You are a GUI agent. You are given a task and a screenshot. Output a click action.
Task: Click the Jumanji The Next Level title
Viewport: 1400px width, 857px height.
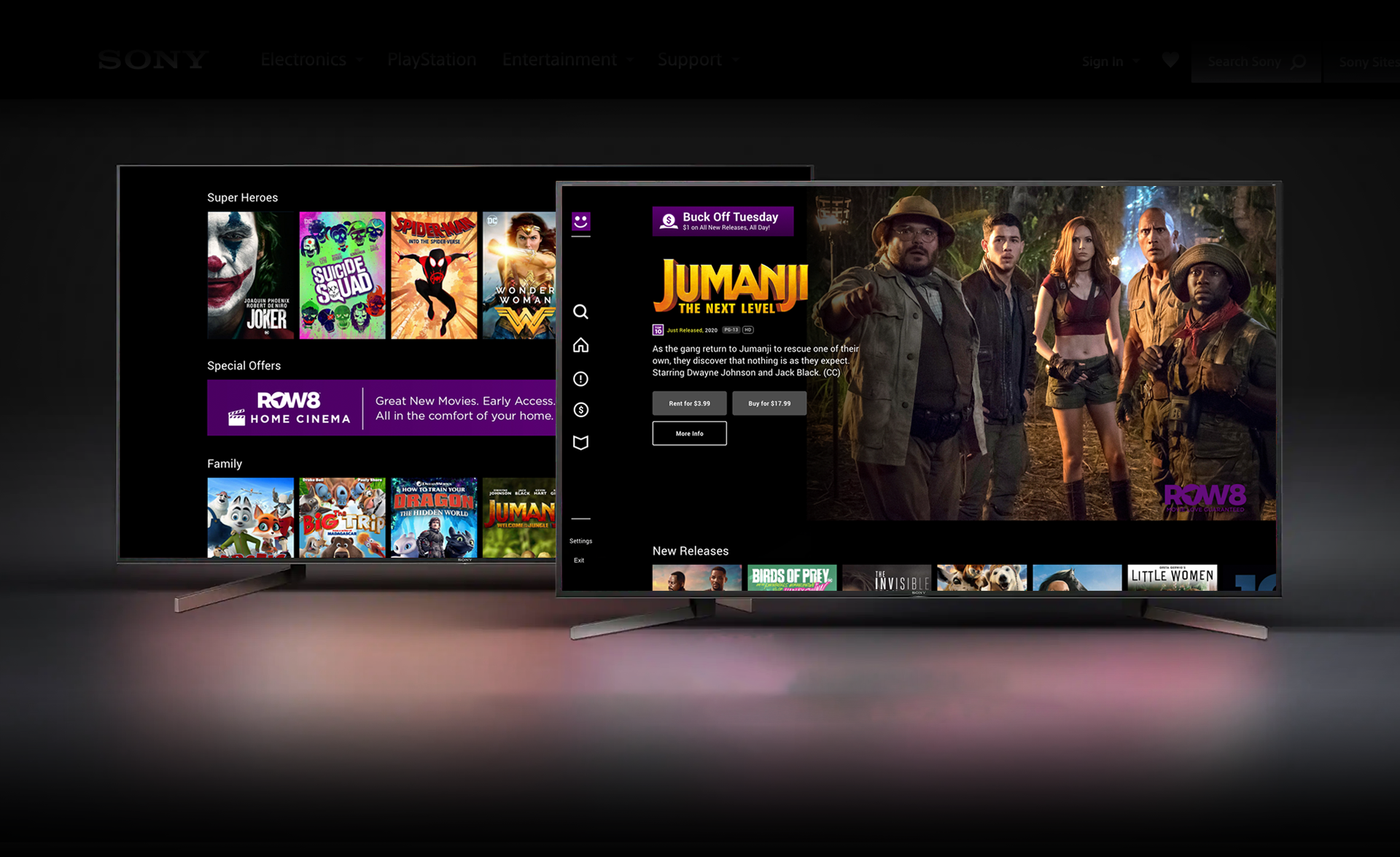pos(730,287)
